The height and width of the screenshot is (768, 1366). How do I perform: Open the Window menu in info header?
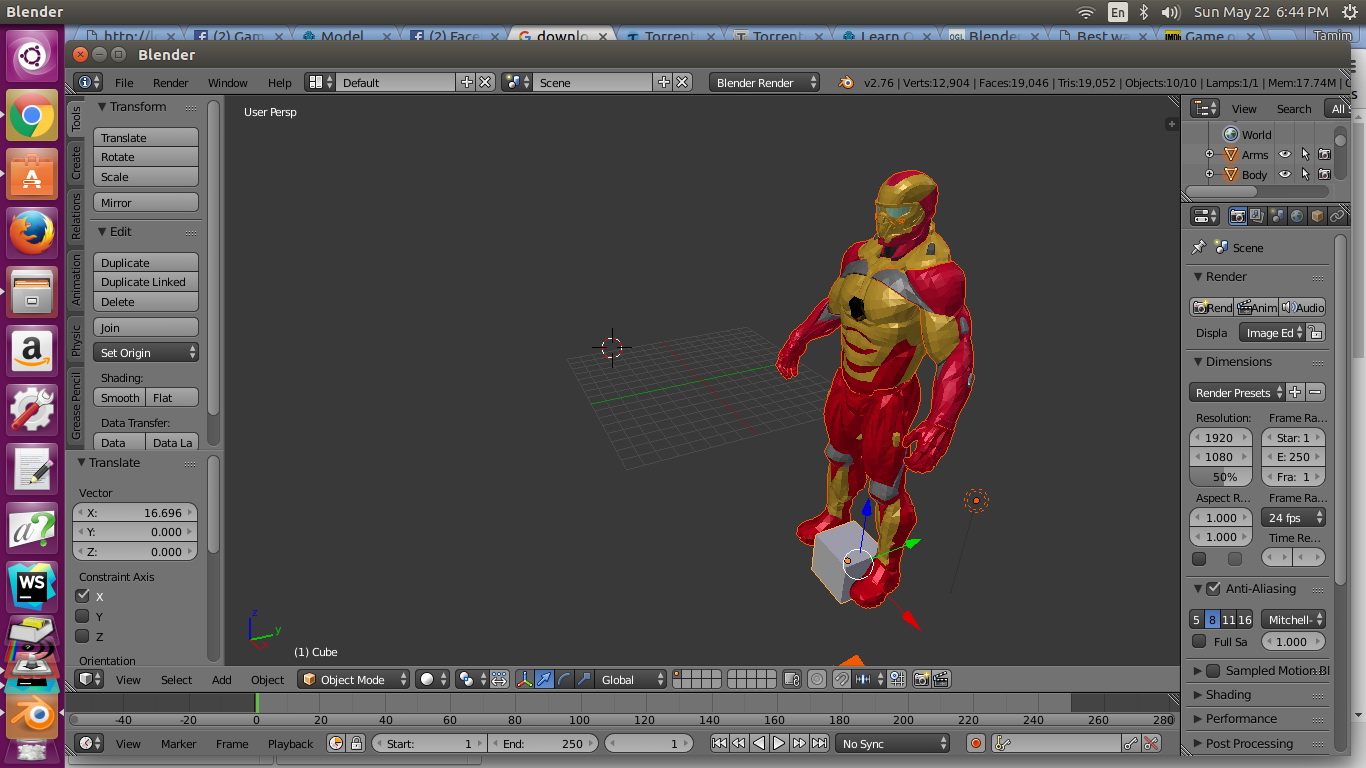pyautogui.click(x=227, y=82)
